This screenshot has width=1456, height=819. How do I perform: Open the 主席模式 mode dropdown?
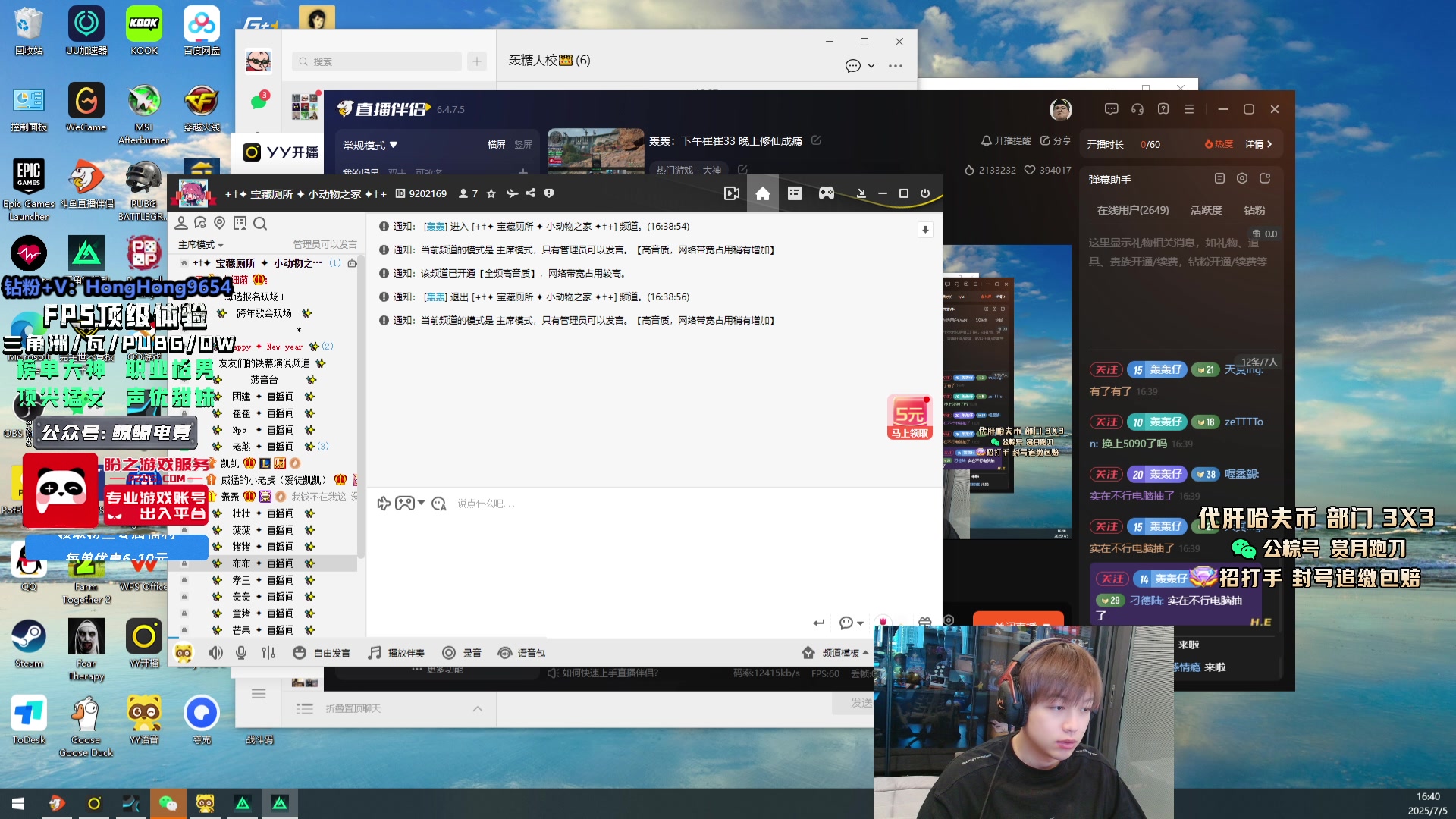click(x=201, y=244)
